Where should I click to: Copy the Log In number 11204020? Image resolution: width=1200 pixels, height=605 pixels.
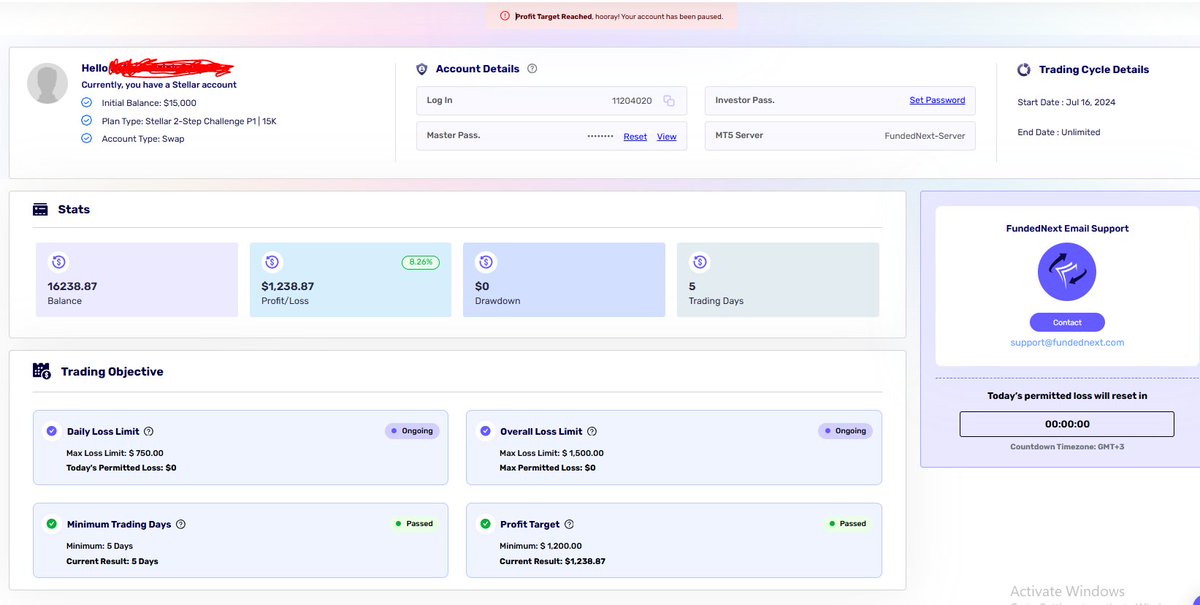(x=669, y=101)
